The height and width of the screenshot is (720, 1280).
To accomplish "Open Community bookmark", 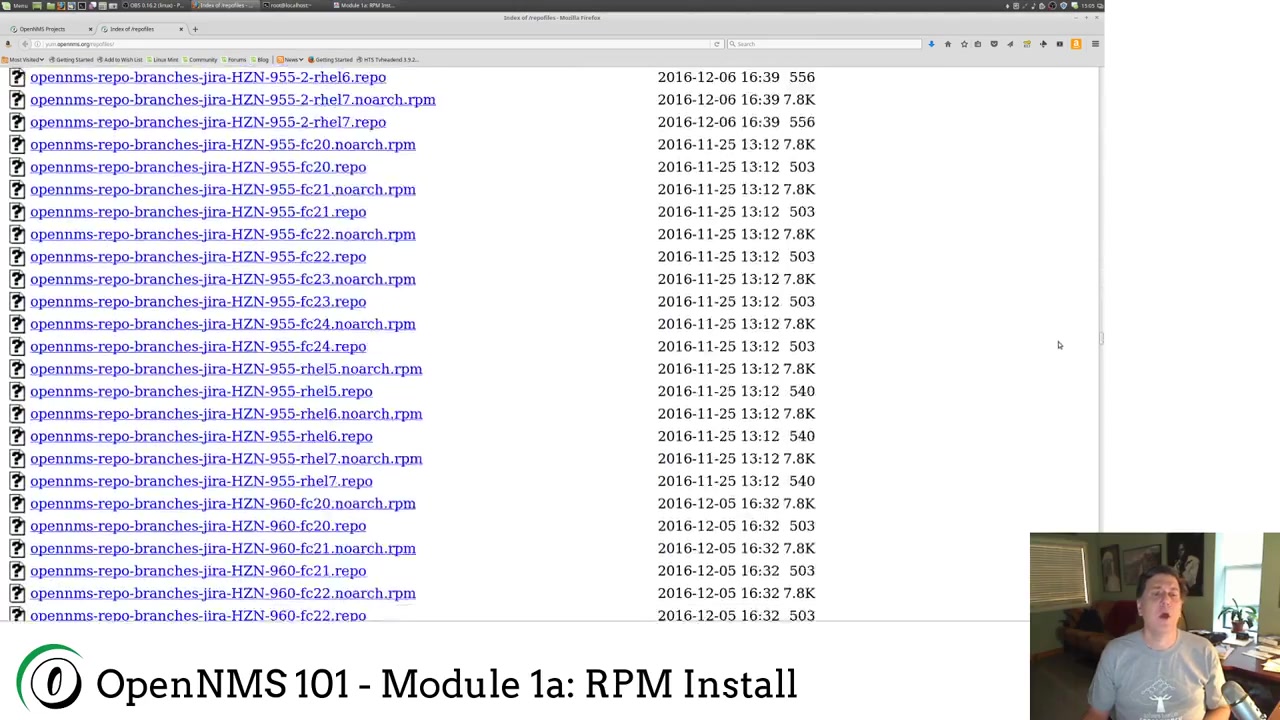I will (199, 60).
